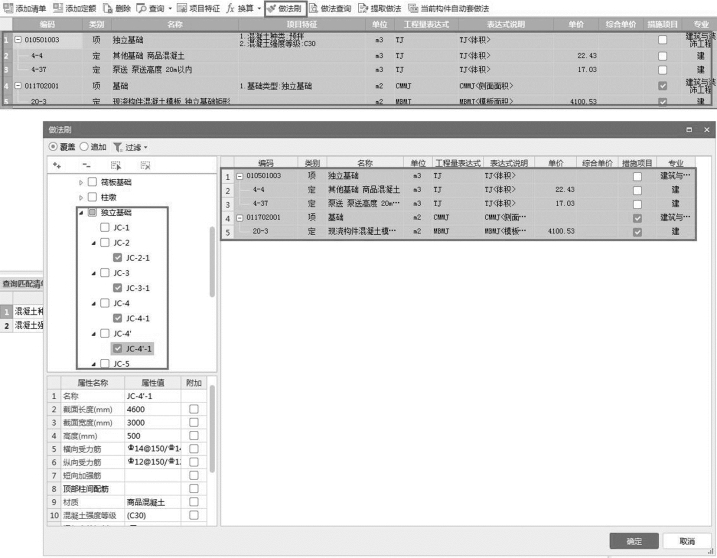Click the property list vertical scrollbar

[x=212, y=428]
